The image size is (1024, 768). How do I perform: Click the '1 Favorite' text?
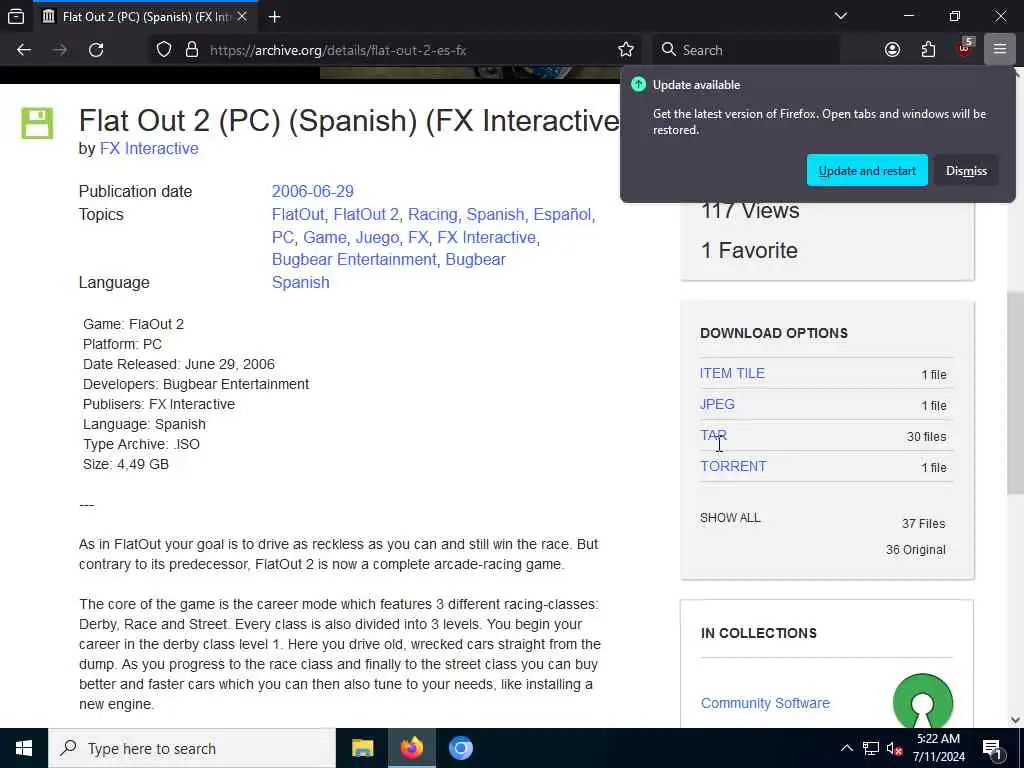(749, 250)
